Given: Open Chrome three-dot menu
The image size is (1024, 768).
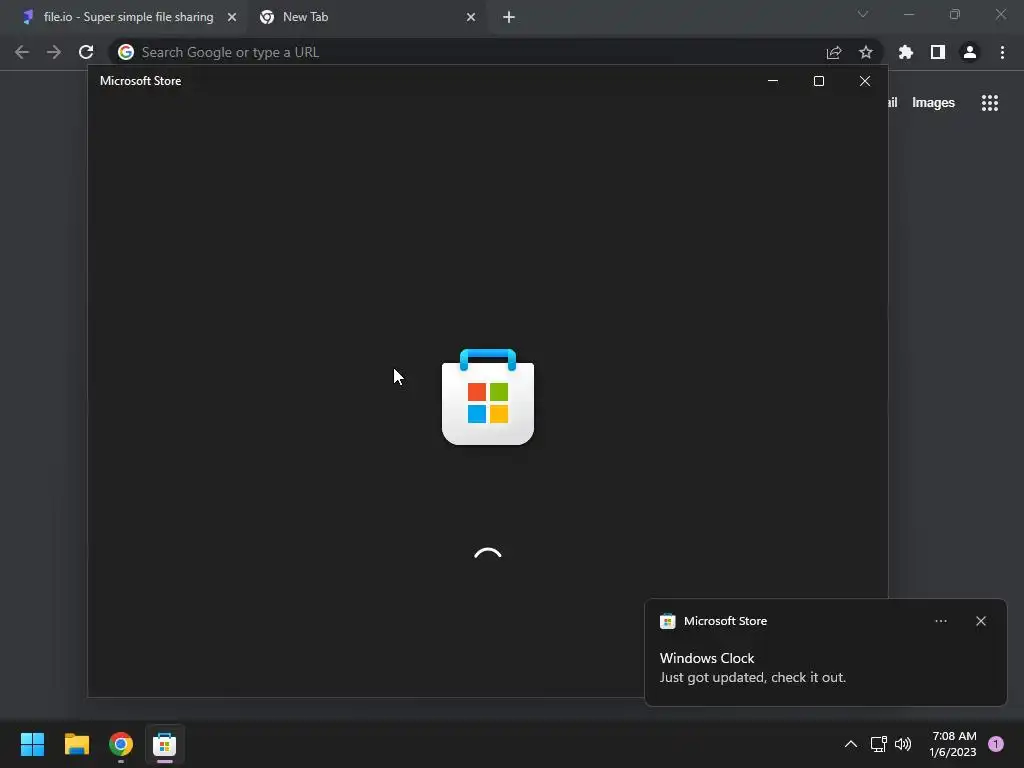Looking at the screenshot, I should (1002, 52).
